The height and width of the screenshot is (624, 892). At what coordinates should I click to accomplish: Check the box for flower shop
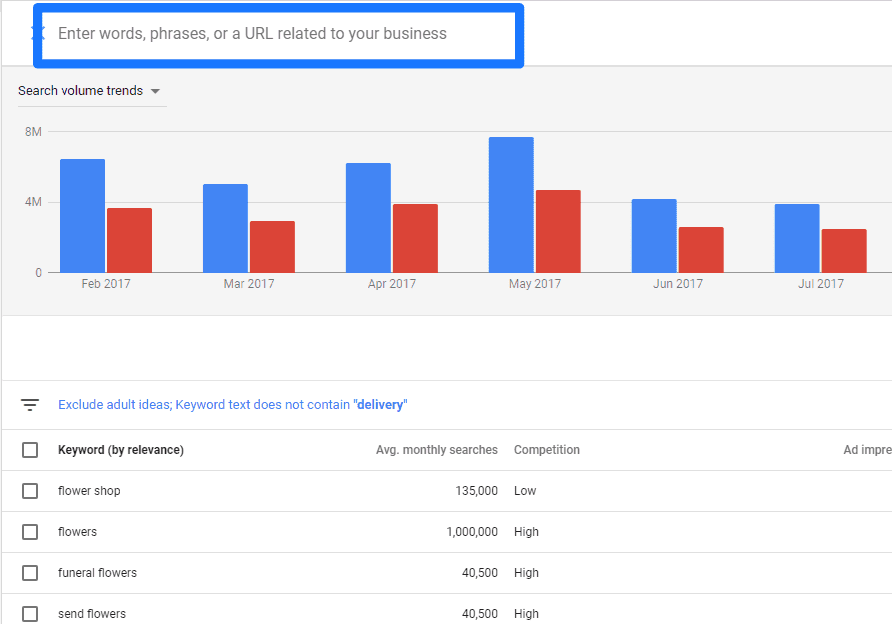(x=30, y=491)
